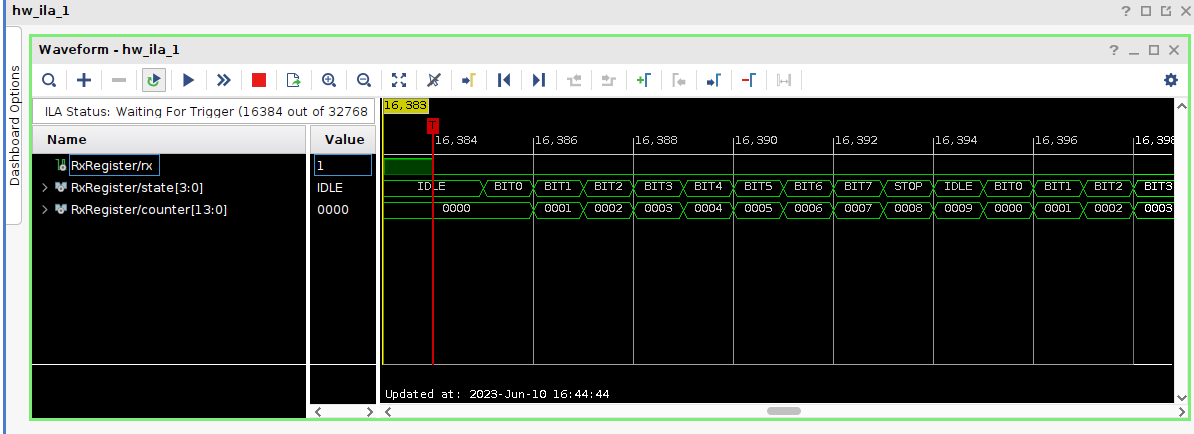
Task: Zoom fit the whole waveform
Action: (x=399, y=80)
